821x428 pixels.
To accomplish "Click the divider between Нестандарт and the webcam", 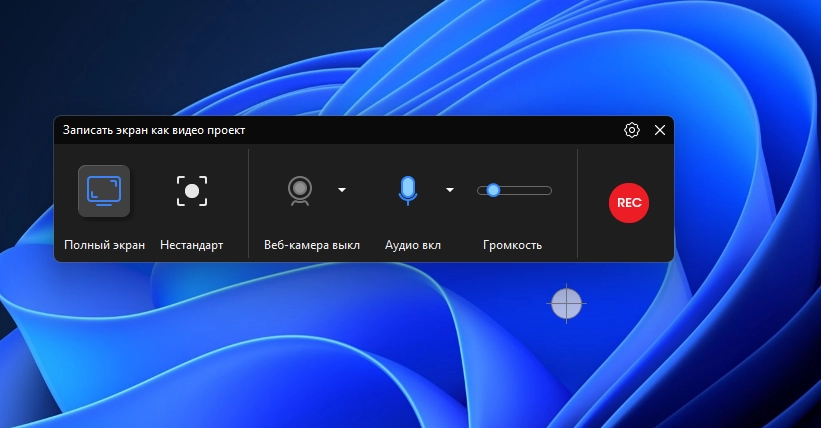I will coord(249,203).
